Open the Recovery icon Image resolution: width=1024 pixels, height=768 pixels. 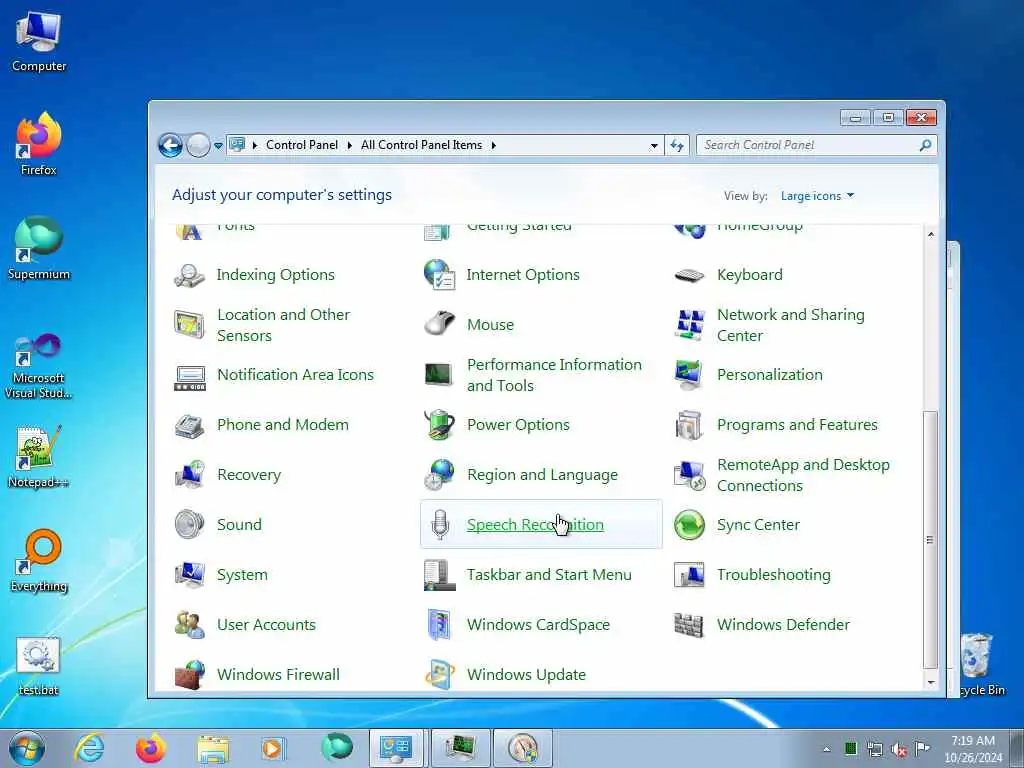(x=189, y=475)
